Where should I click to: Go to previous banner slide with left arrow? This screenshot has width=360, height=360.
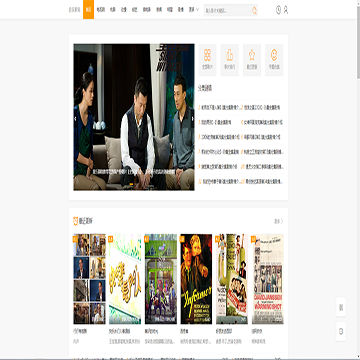point(75,118)
